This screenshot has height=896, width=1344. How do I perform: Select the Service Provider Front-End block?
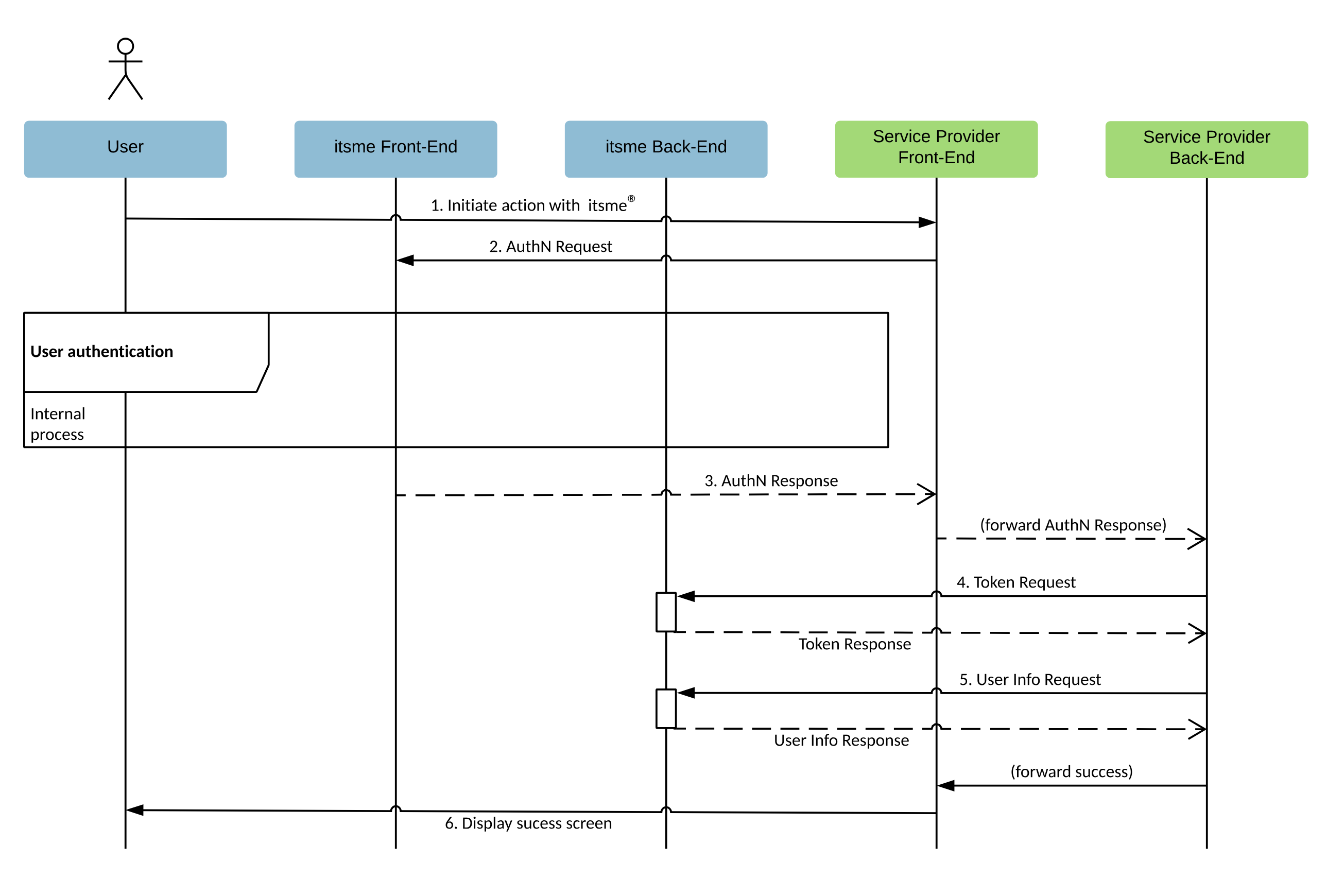click(934, 148)
